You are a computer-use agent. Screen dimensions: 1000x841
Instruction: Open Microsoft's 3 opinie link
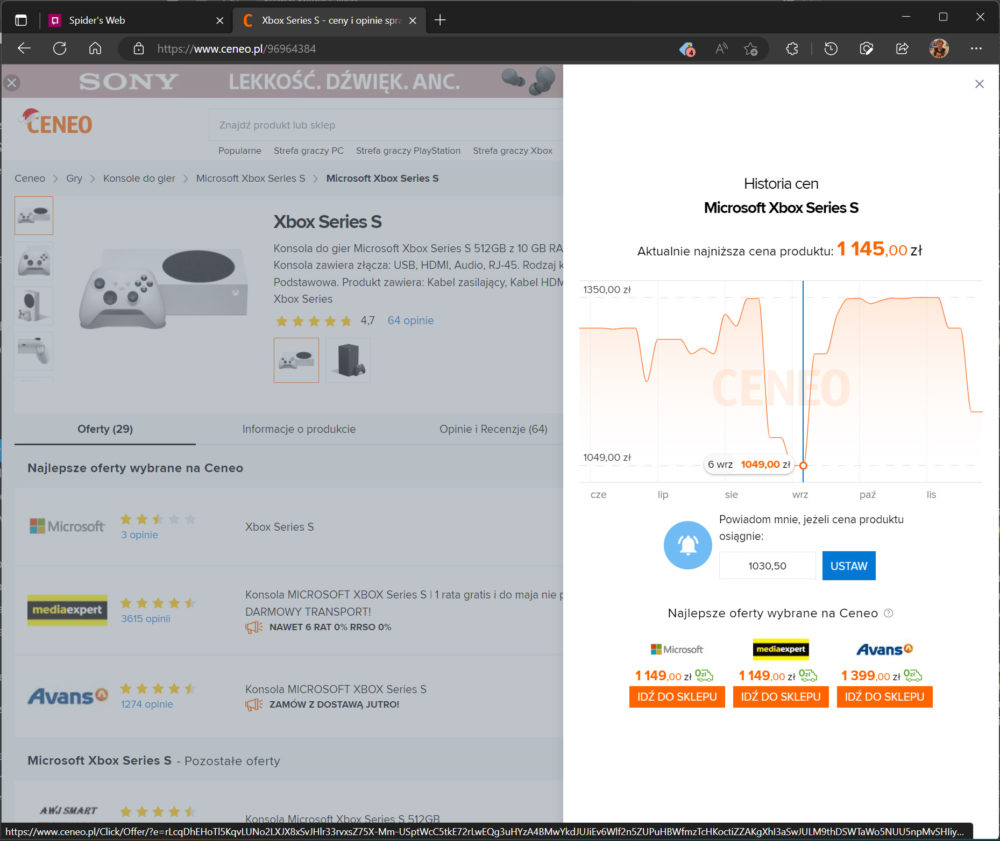[140, 535]
